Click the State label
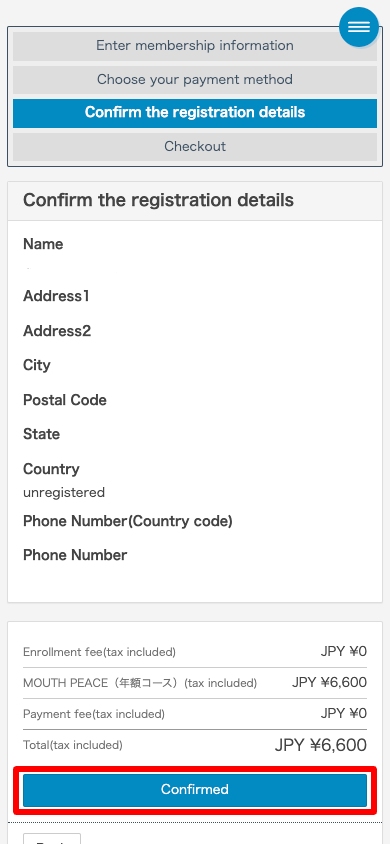The height and width of the screenshot is (844, 390). (x=41, y=434)
